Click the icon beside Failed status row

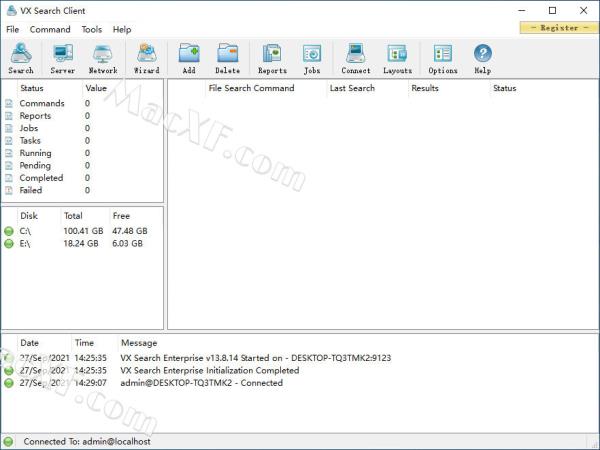point(9,190)
